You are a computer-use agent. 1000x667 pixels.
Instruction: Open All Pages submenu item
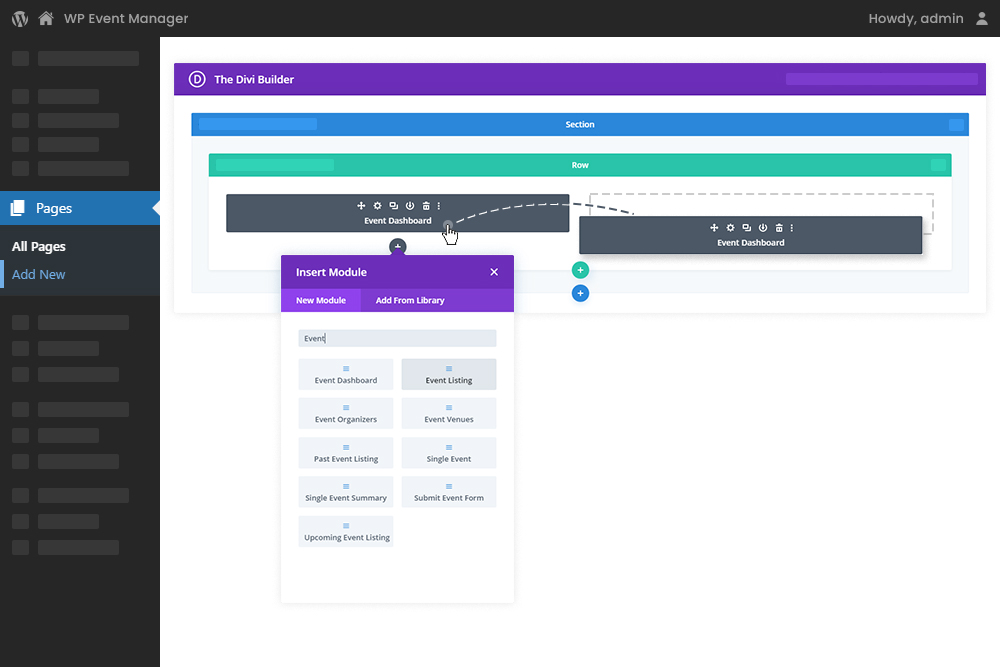[39, 247]
